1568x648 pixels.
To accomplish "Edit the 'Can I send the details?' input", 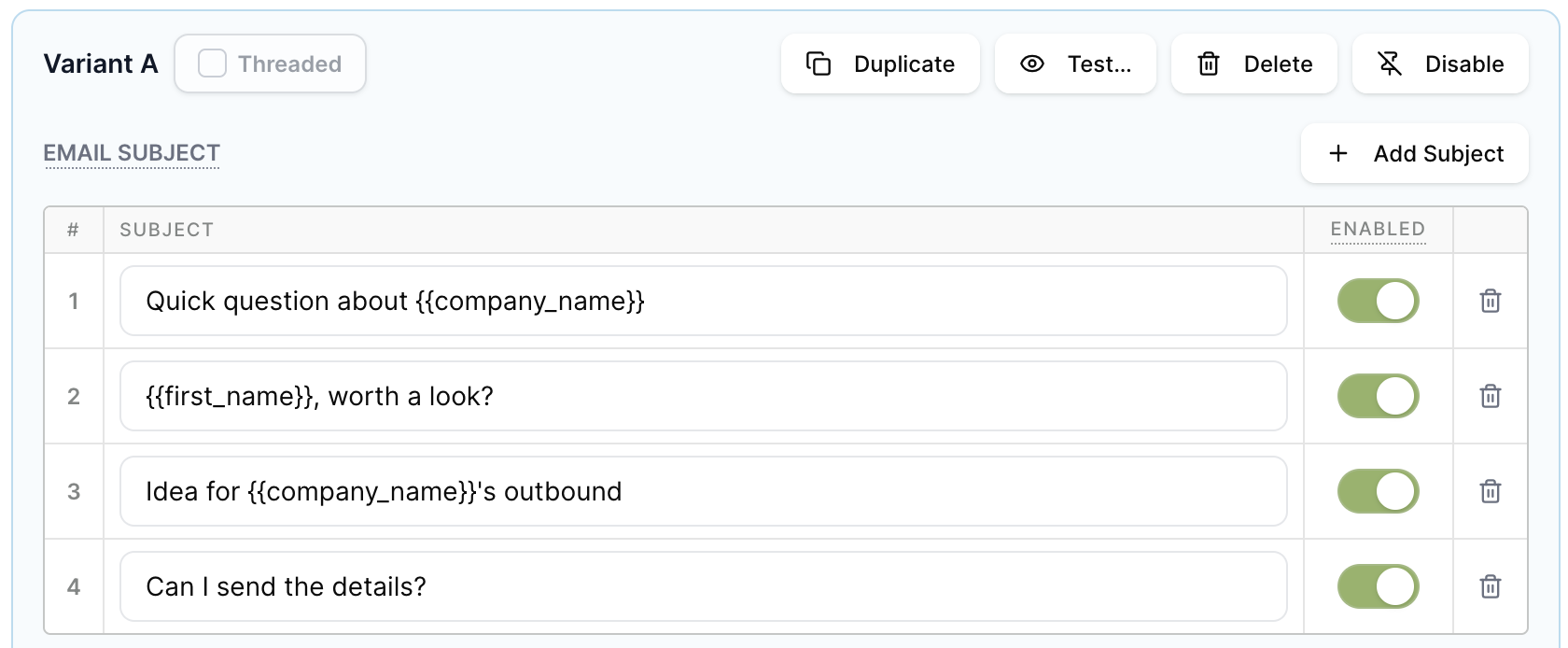I will [x=704, y=586].
